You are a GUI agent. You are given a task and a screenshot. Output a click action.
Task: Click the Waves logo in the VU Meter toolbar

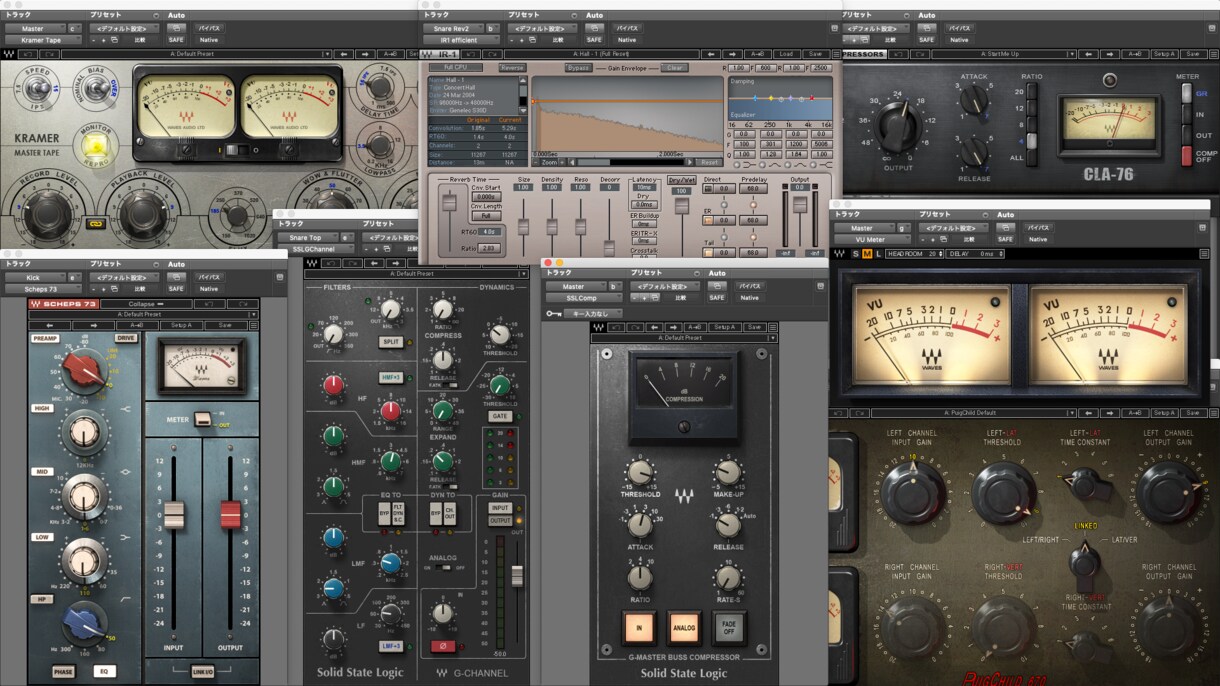[x=839, y=254]
